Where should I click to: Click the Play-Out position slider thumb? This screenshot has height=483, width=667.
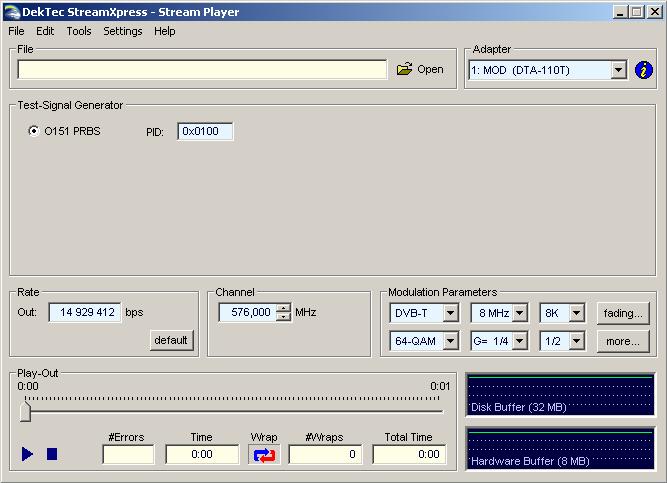coord(25,412)
